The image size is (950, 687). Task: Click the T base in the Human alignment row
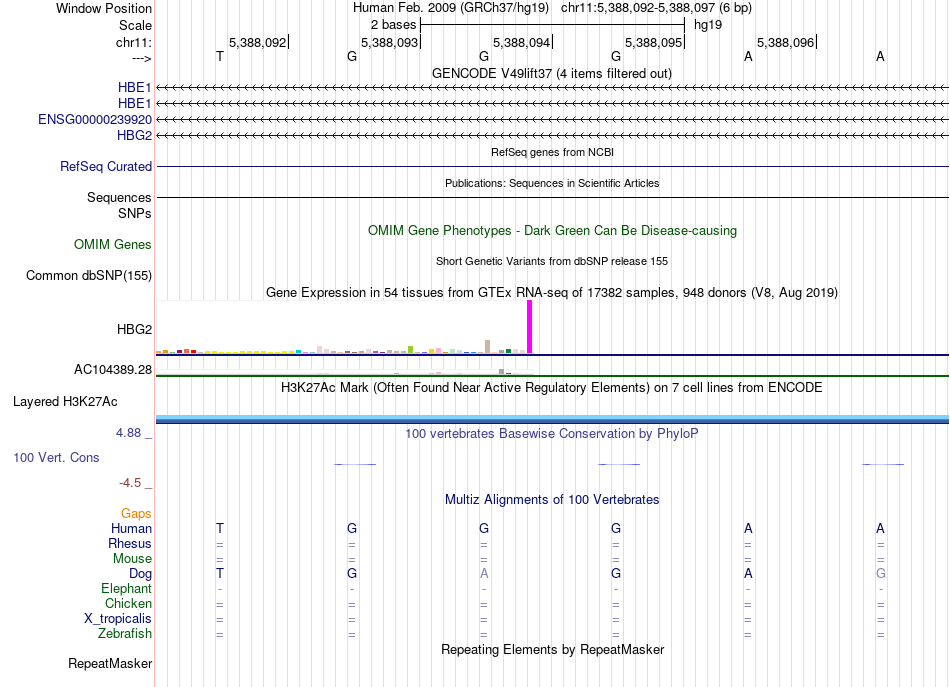click(220, 528)
